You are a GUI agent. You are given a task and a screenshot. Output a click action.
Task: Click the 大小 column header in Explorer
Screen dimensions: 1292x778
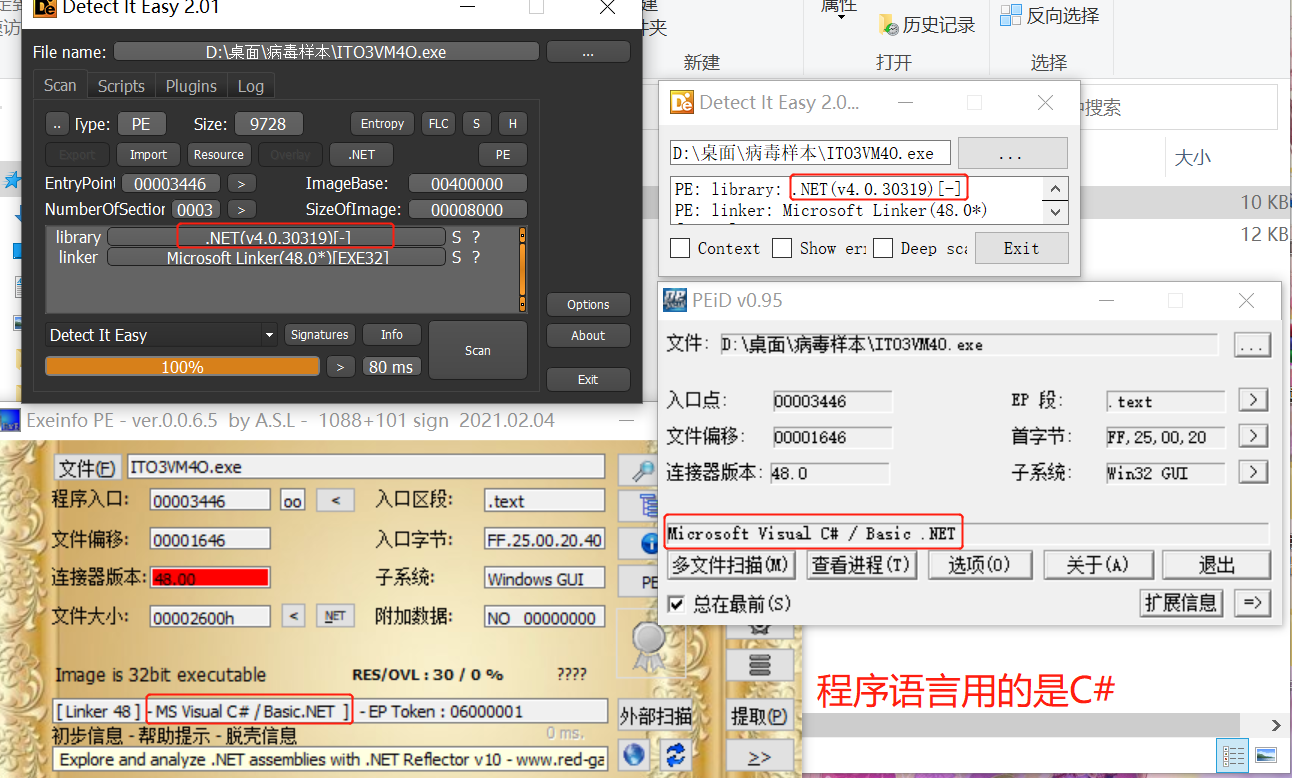tap(1192, 158)
